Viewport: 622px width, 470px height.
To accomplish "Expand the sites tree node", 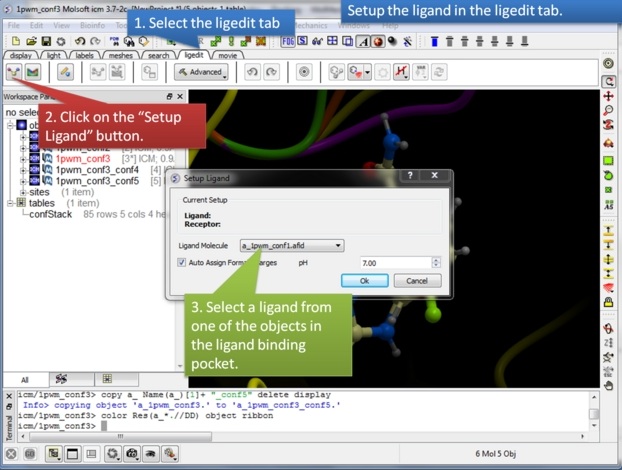I will click(x=24, y=192).
